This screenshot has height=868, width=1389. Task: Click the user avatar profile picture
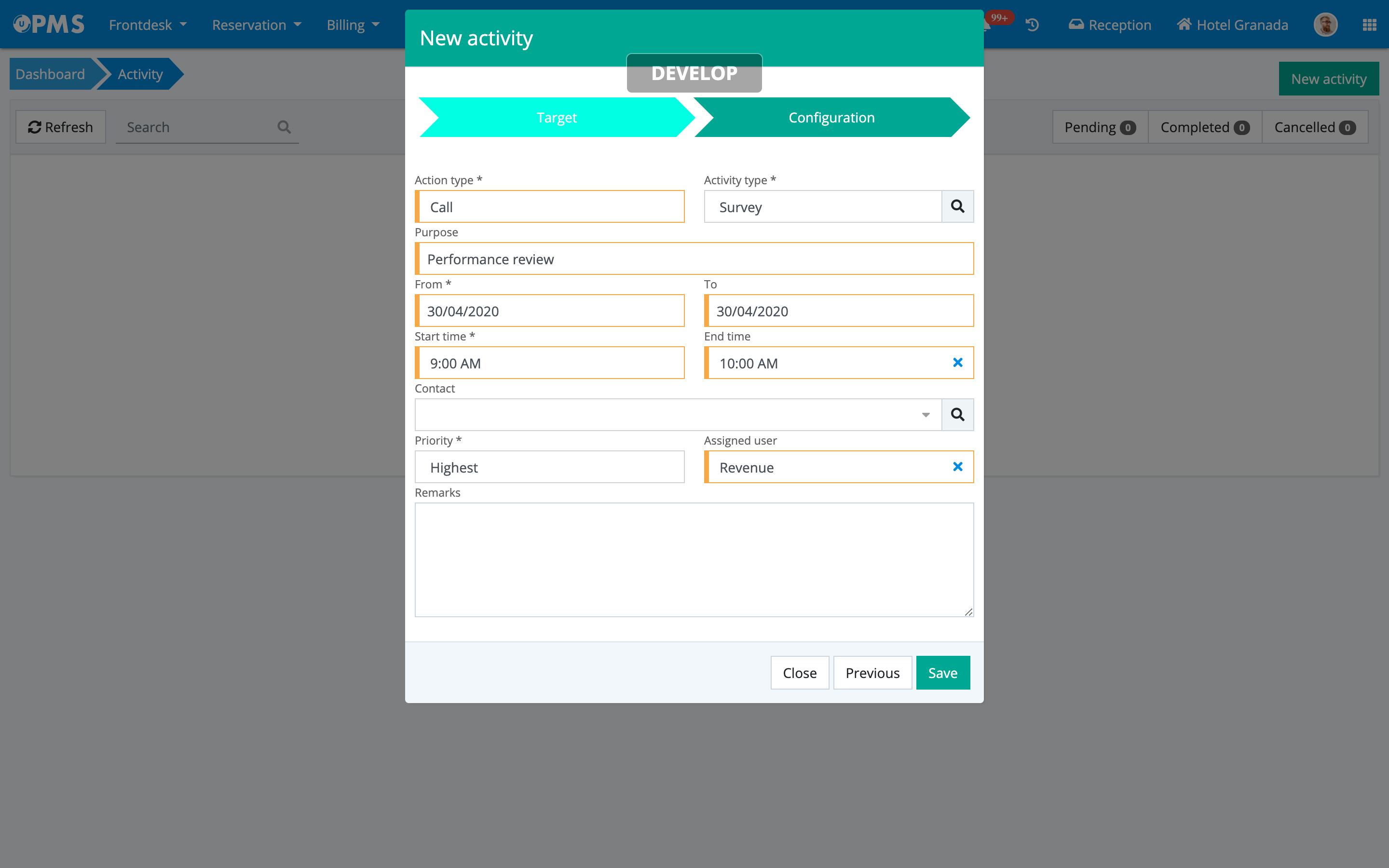[x=1325, y=25]
